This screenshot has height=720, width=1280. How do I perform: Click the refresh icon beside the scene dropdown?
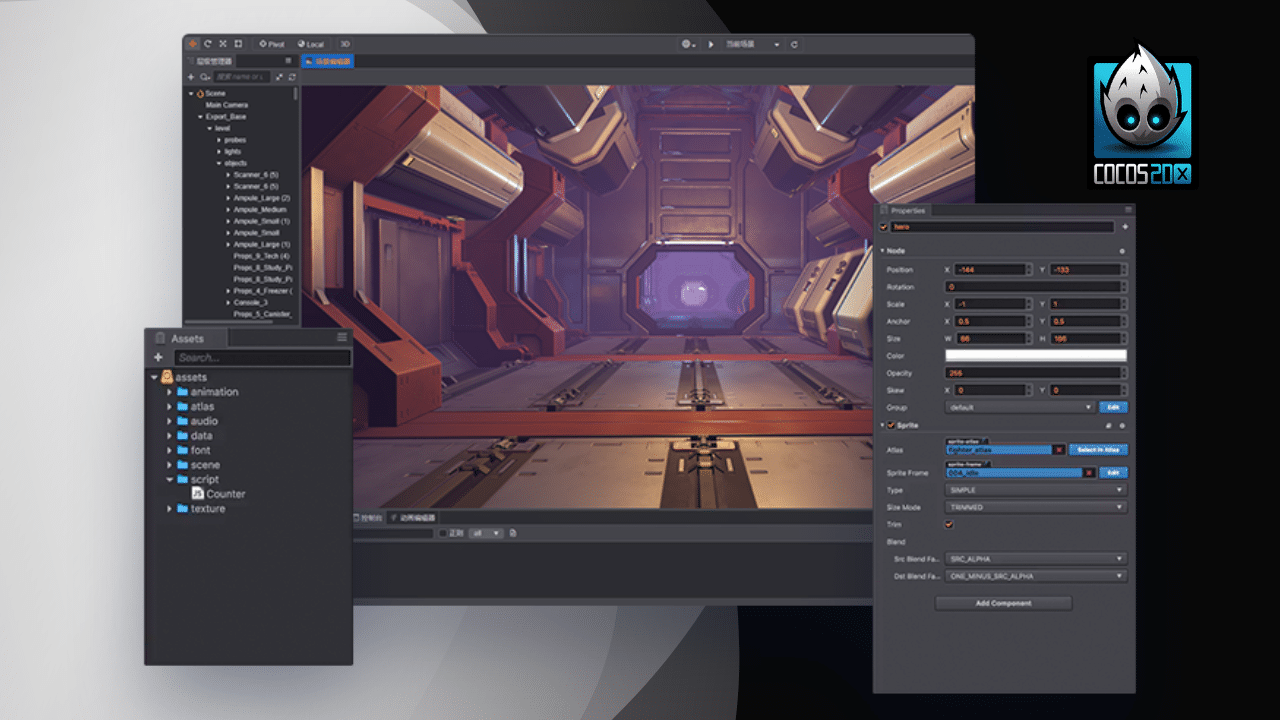[x=795, y=44]
